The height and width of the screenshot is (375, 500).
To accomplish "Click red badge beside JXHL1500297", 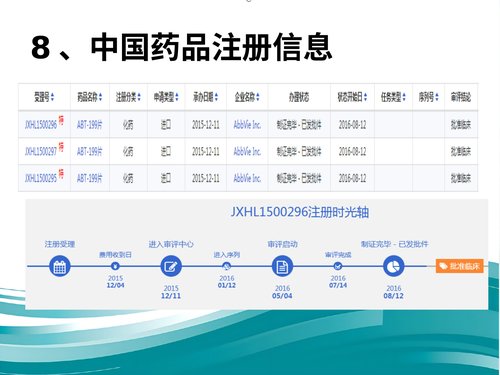I will 61,147.
